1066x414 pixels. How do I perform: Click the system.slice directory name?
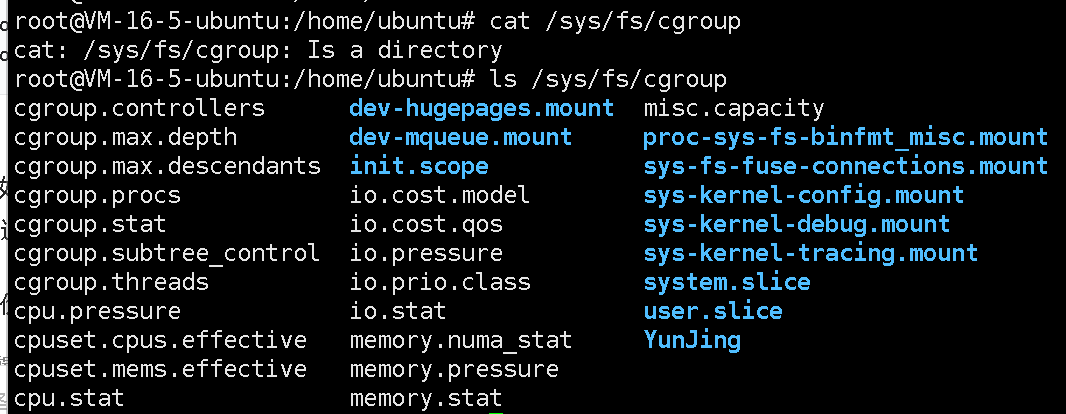coord(727,282)
